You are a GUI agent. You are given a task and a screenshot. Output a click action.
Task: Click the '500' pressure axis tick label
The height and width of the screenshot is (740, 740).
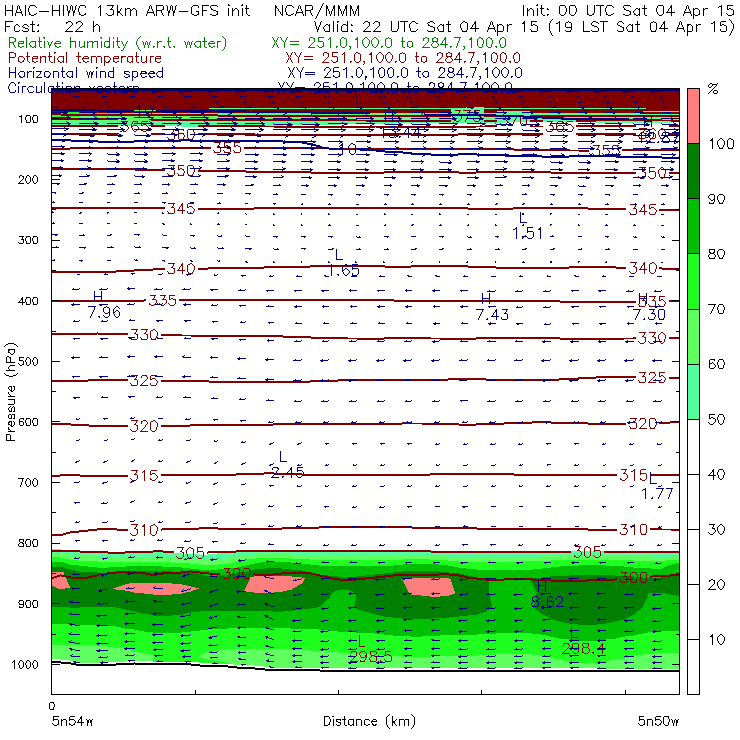click(28, 362)
